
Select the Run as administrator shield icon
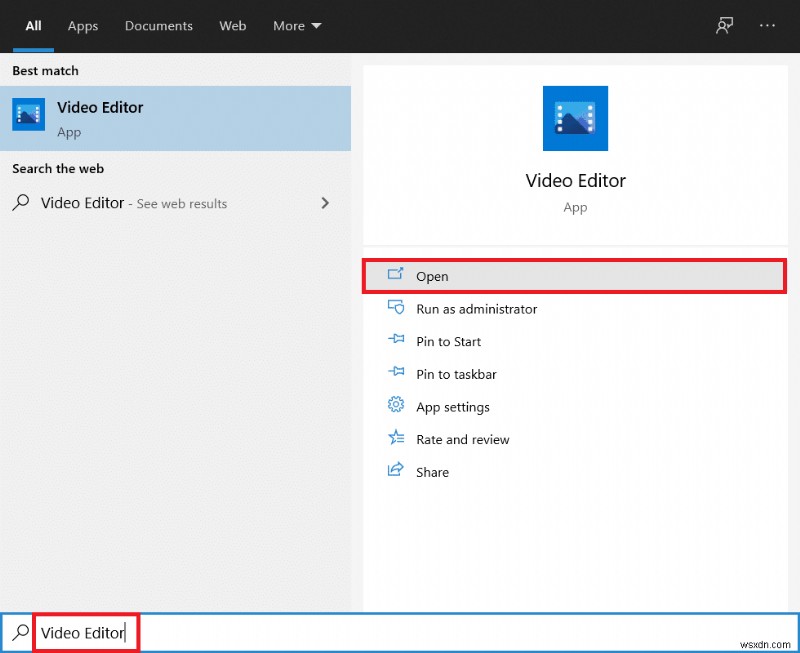pos(396,309)
